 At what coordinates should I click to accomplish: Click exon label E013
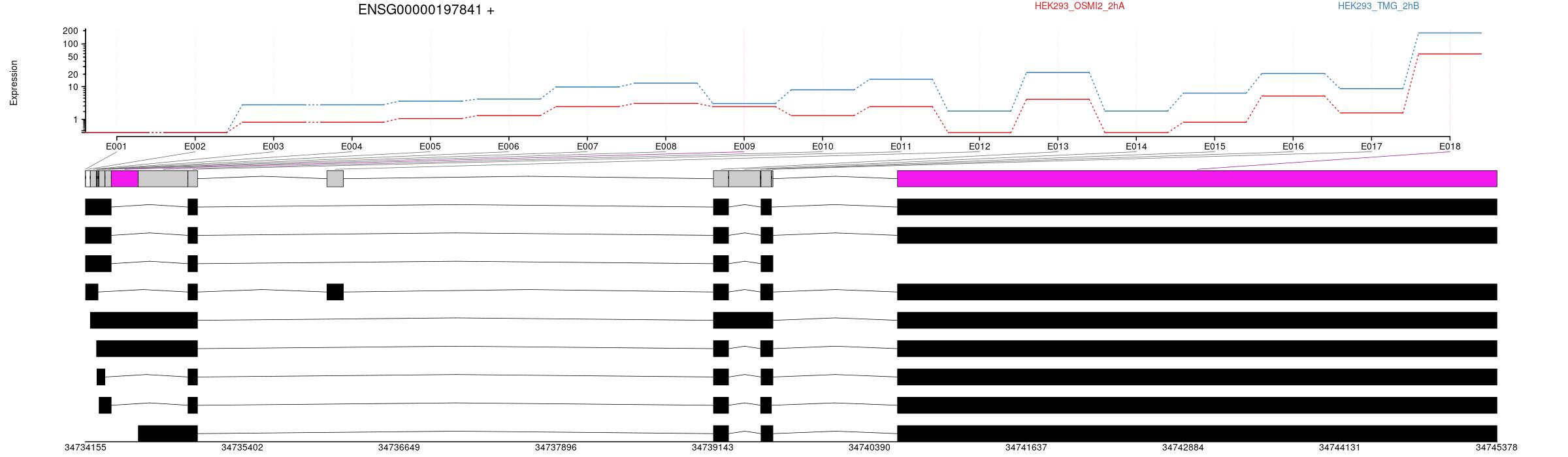[1058, 147]
